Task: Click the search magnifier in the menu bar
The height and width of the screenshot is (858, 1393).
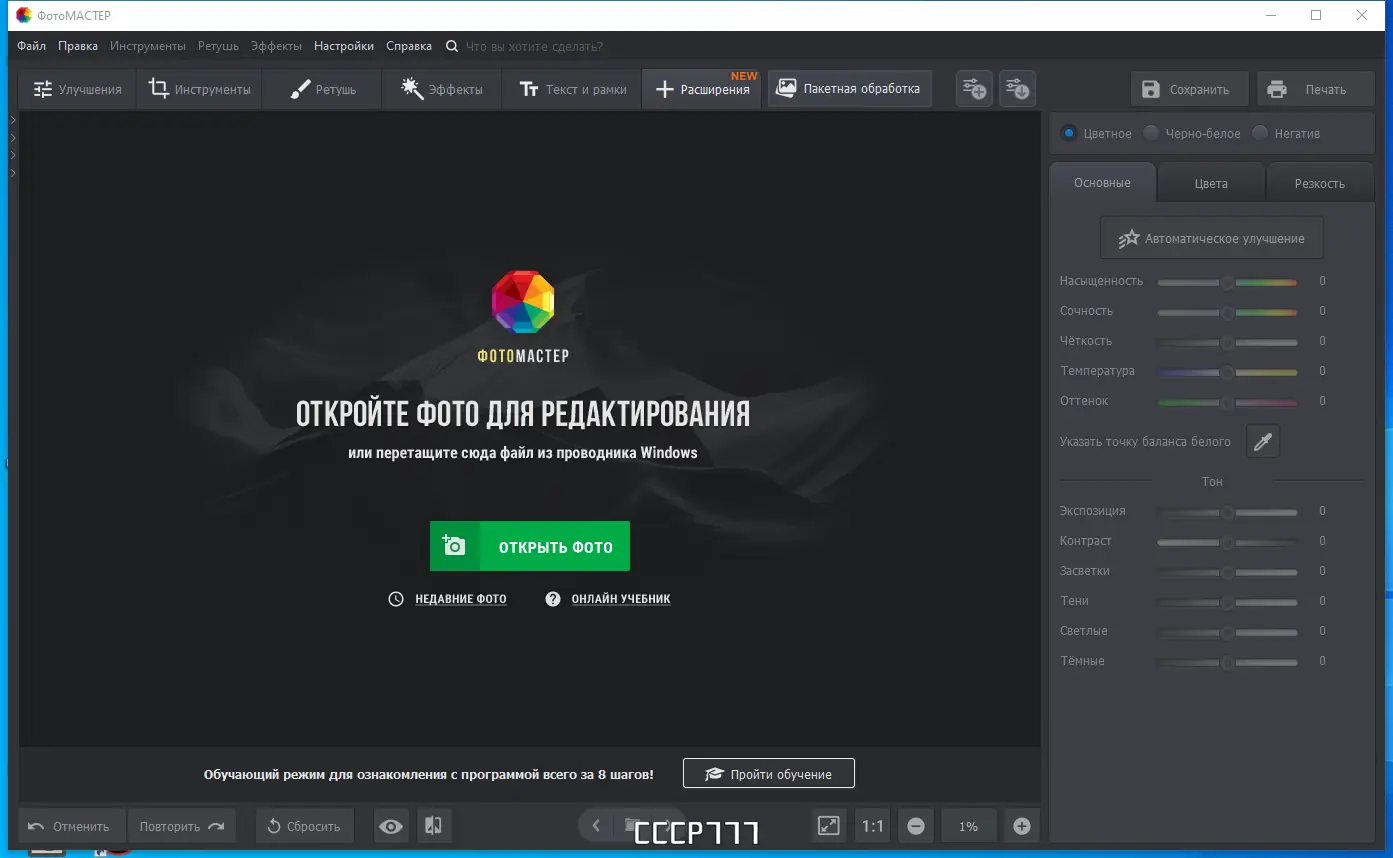Action: (451, 46)
